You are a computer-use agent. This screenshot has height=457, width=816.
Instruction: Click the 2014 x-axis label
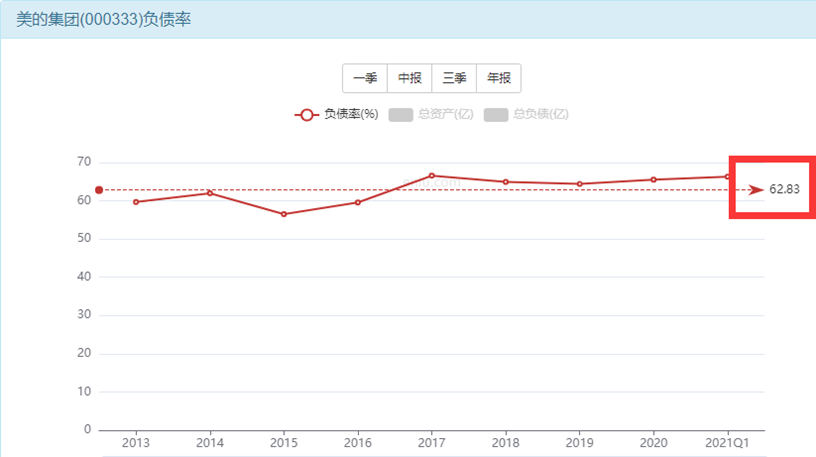click(x=210, y=442)
